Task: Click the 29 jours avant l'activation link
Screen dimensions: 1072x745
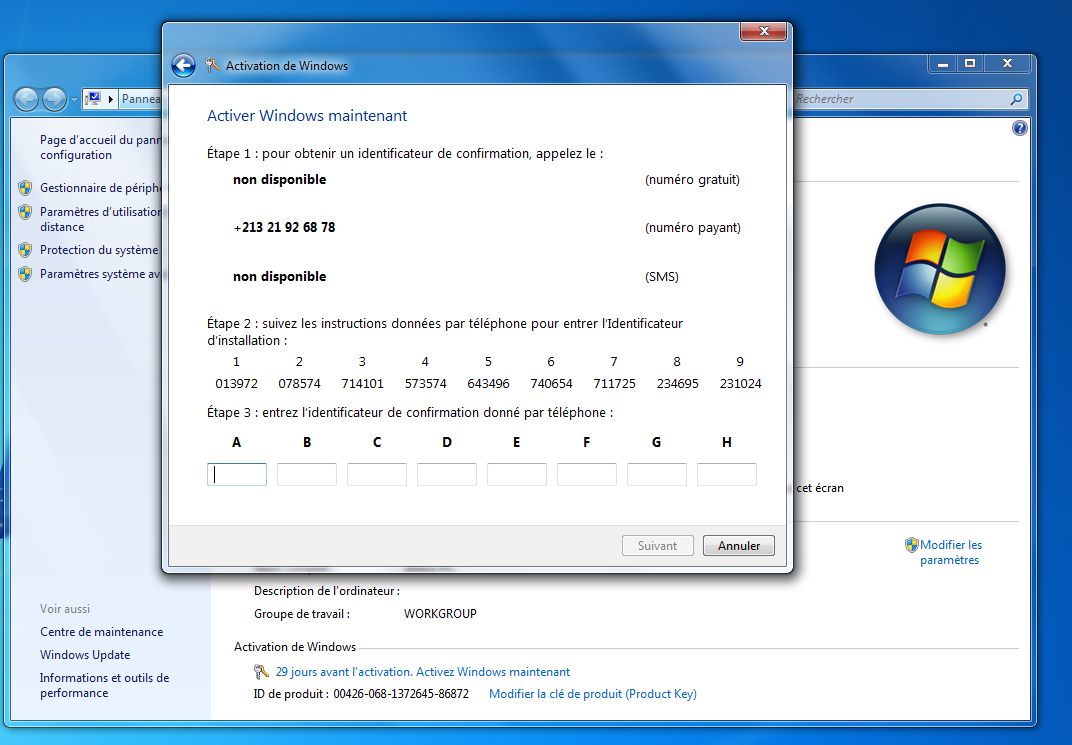Action: pos(423,672)
